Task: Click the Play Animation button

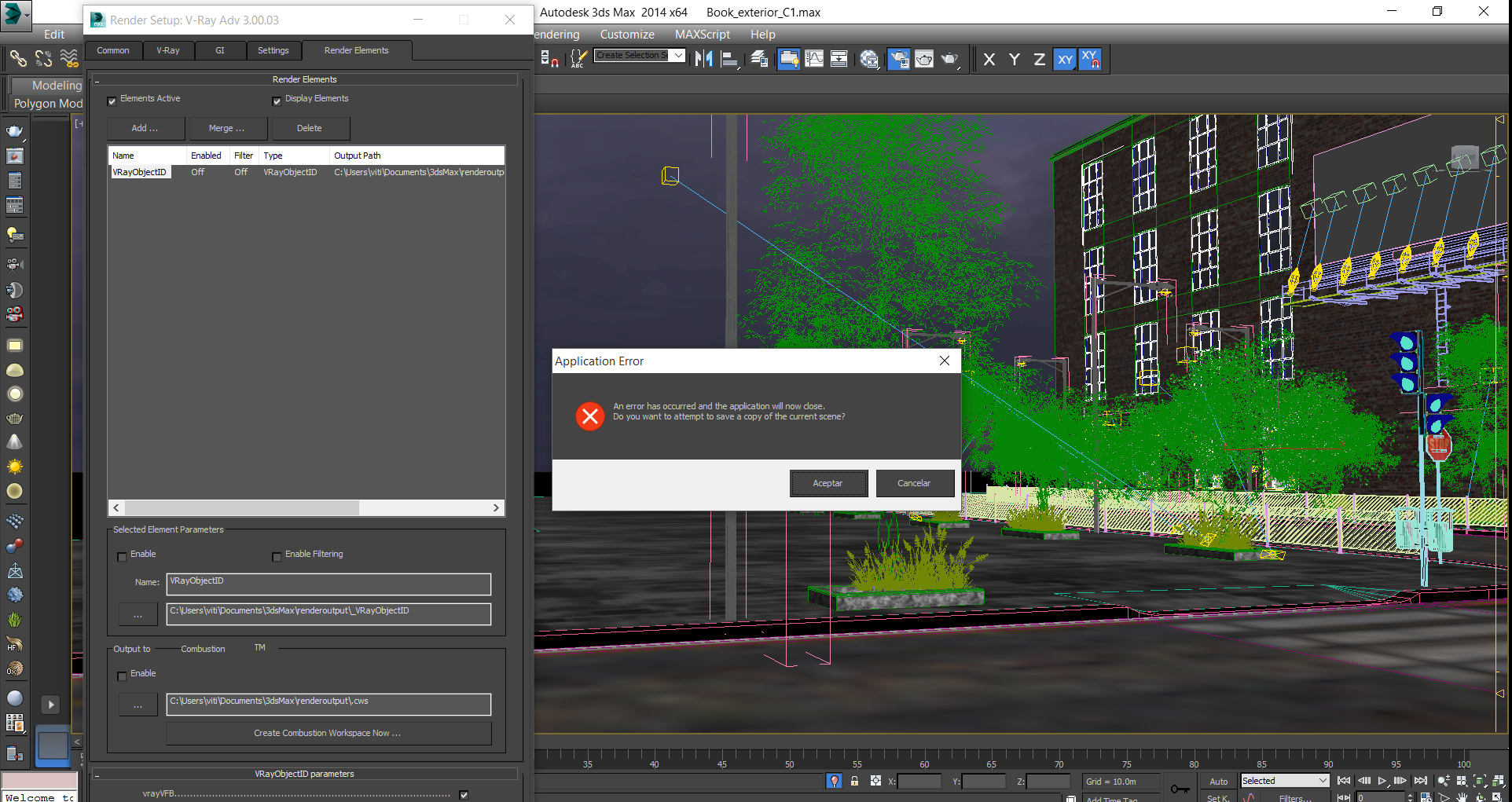Action: click(1382, 781)
